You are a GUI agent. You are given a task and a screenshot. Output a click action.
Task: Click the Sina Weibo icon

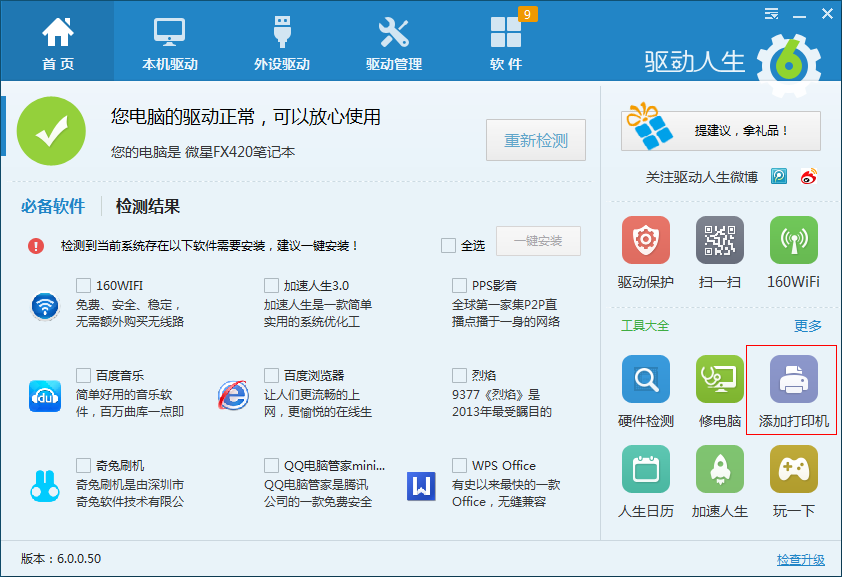[x=809, y=176]
